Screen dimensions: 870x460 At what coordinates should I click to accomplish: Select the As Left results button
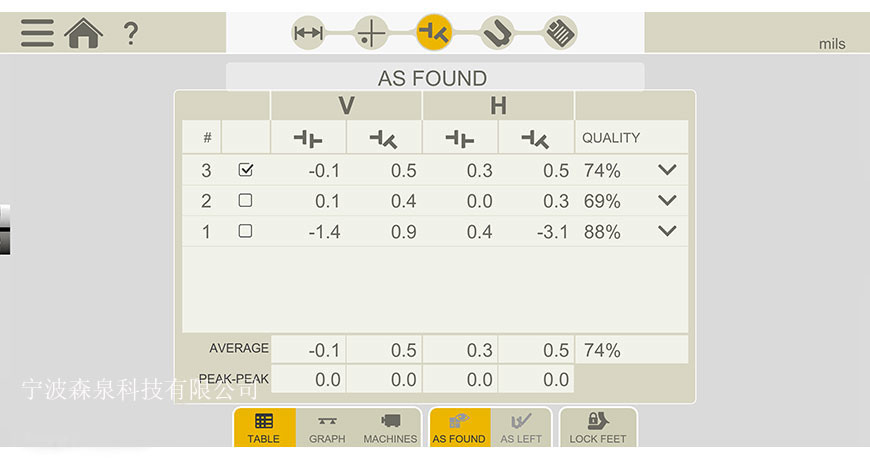click(521, 428)
